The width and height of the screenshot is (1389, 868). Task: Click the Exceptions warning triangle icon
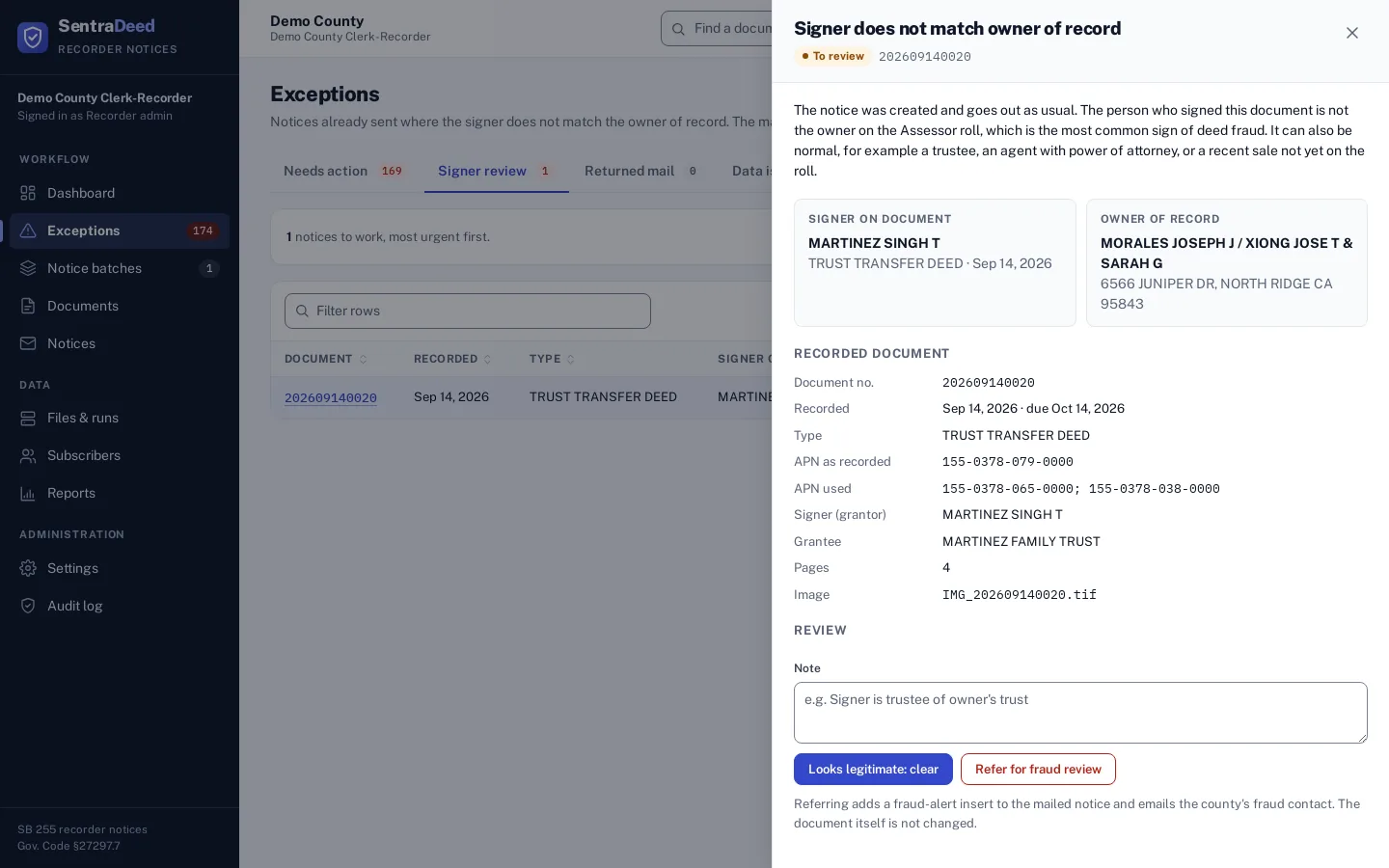28,231
